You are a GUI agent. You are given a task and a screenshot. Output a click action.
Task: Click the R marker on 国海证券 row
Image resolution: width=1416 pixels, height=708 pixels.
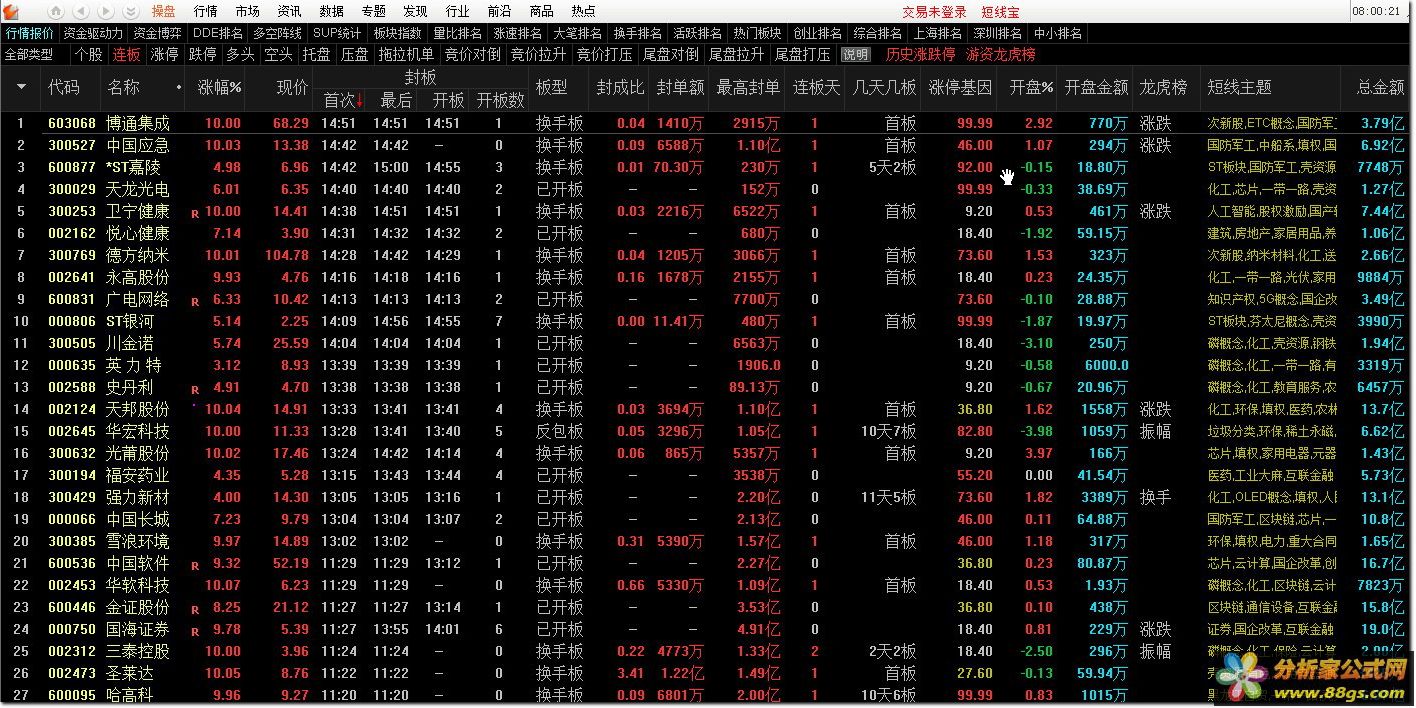click(x=194, y=631)
